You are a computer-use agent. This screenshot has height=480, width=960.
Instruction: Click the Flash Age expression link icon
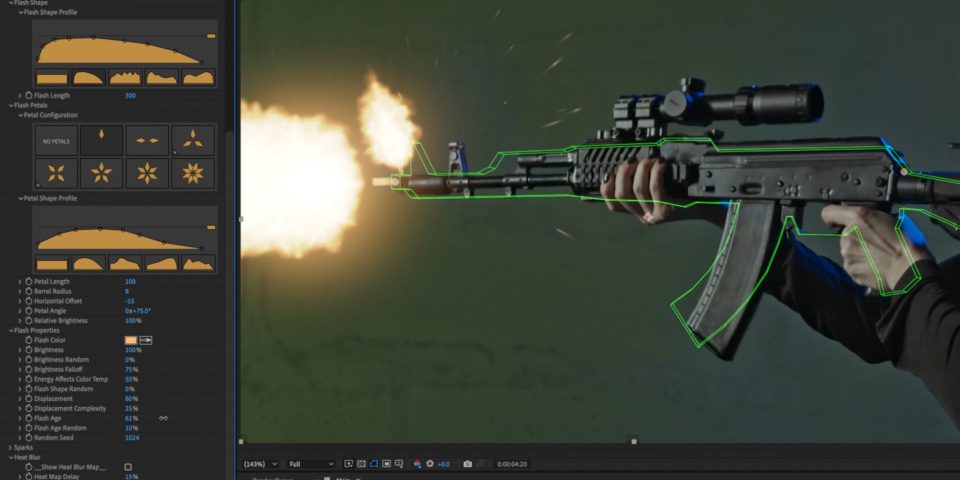click(163, 418)
